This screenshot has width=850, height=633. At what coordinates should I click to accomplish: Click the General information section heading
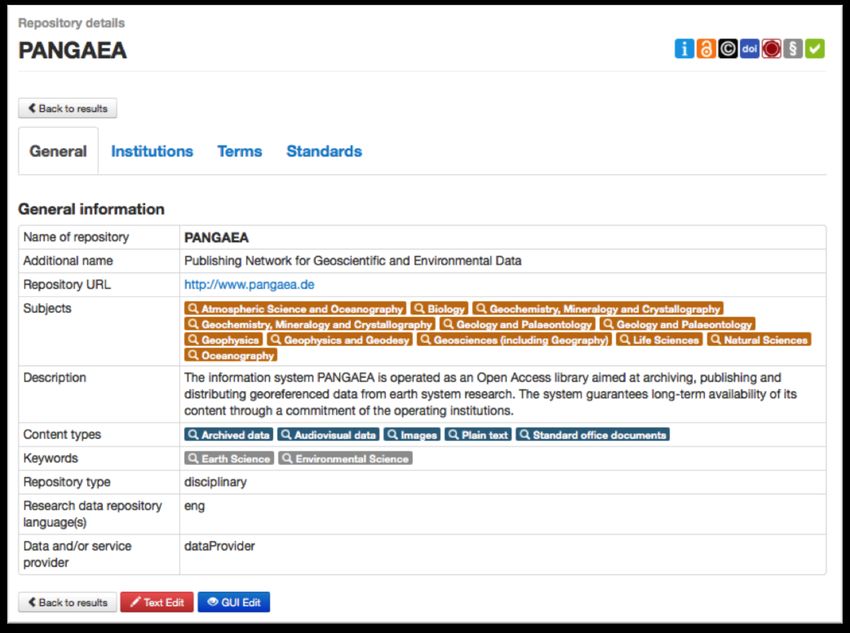(91, 209)
